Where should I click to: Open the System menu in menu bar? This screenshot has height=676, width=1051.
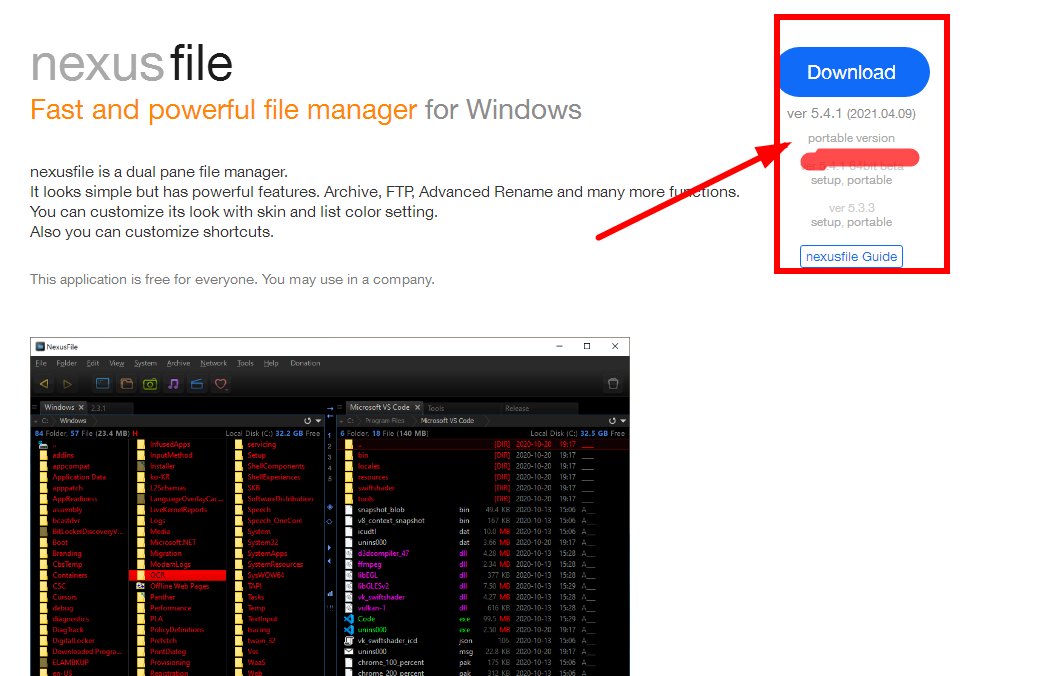(x=145, y=363)
